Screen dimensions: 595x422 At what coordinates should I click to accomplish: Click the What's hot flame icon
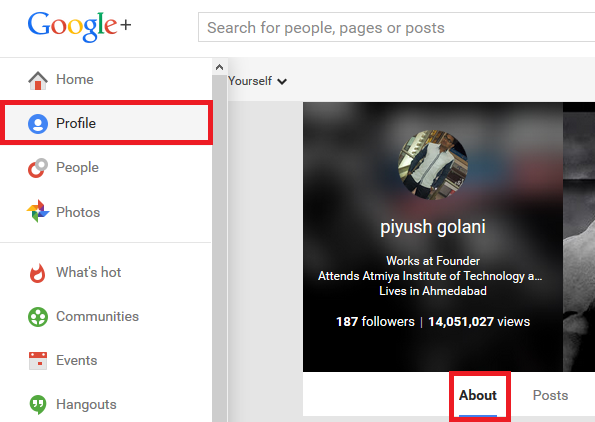pyautogui.click(x=38, y=273)
